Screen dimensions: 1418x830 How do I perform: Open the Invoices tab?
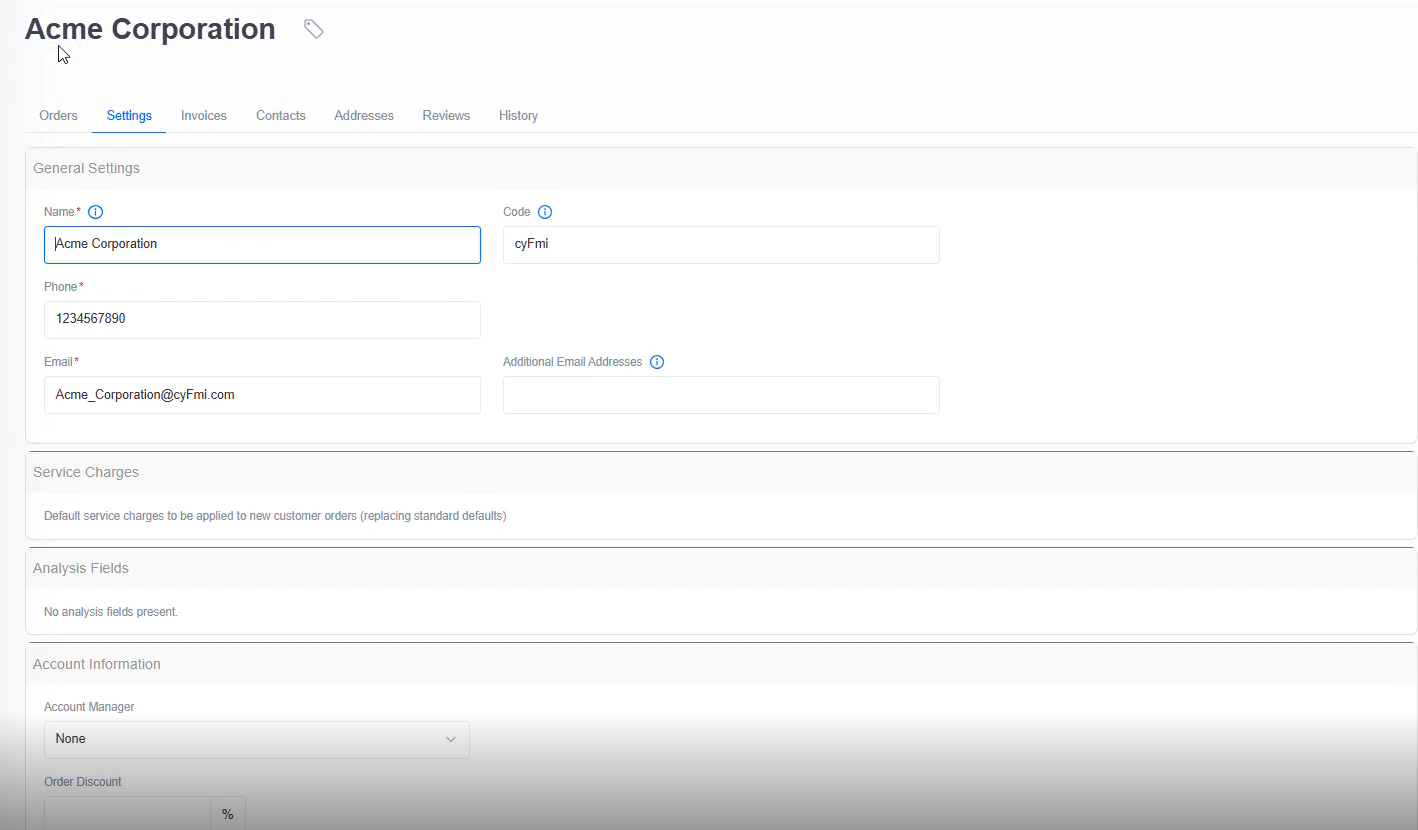pyautogui.click(x=203, y=115)
